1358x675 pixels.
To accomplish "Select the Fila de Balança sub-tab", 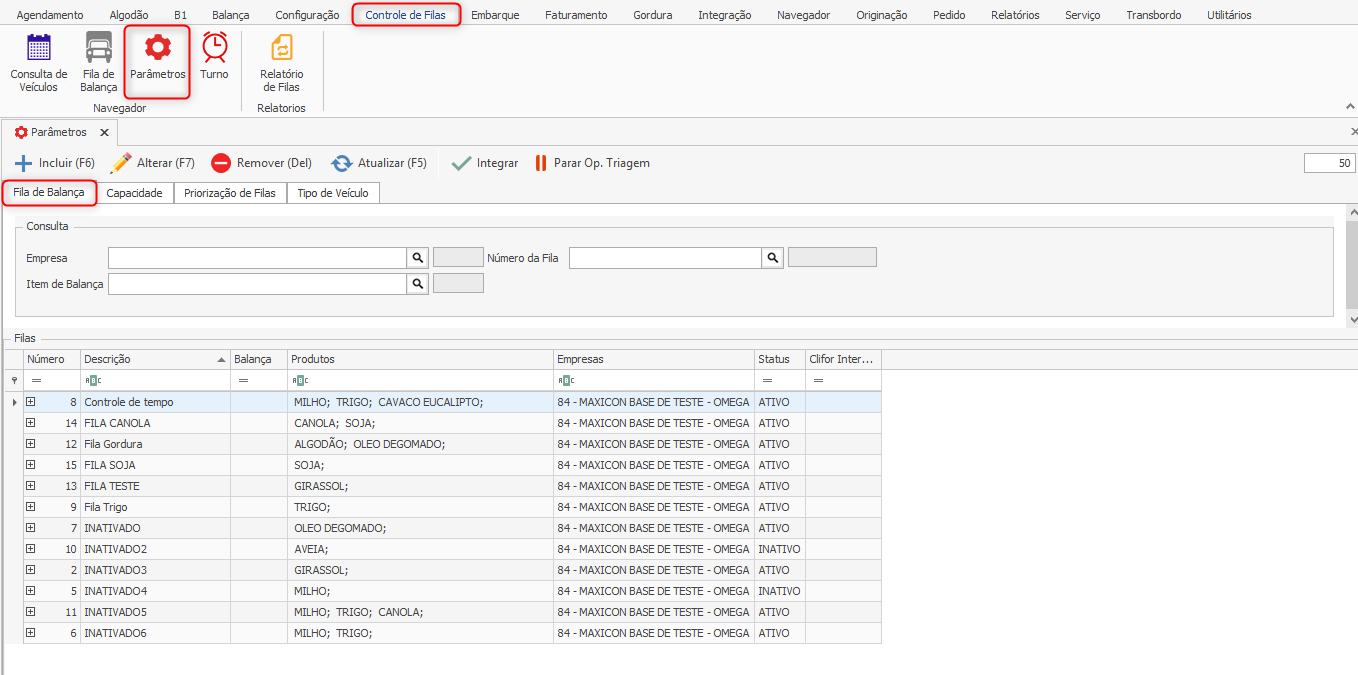I will pyautogui.click(x=49, y=192).
